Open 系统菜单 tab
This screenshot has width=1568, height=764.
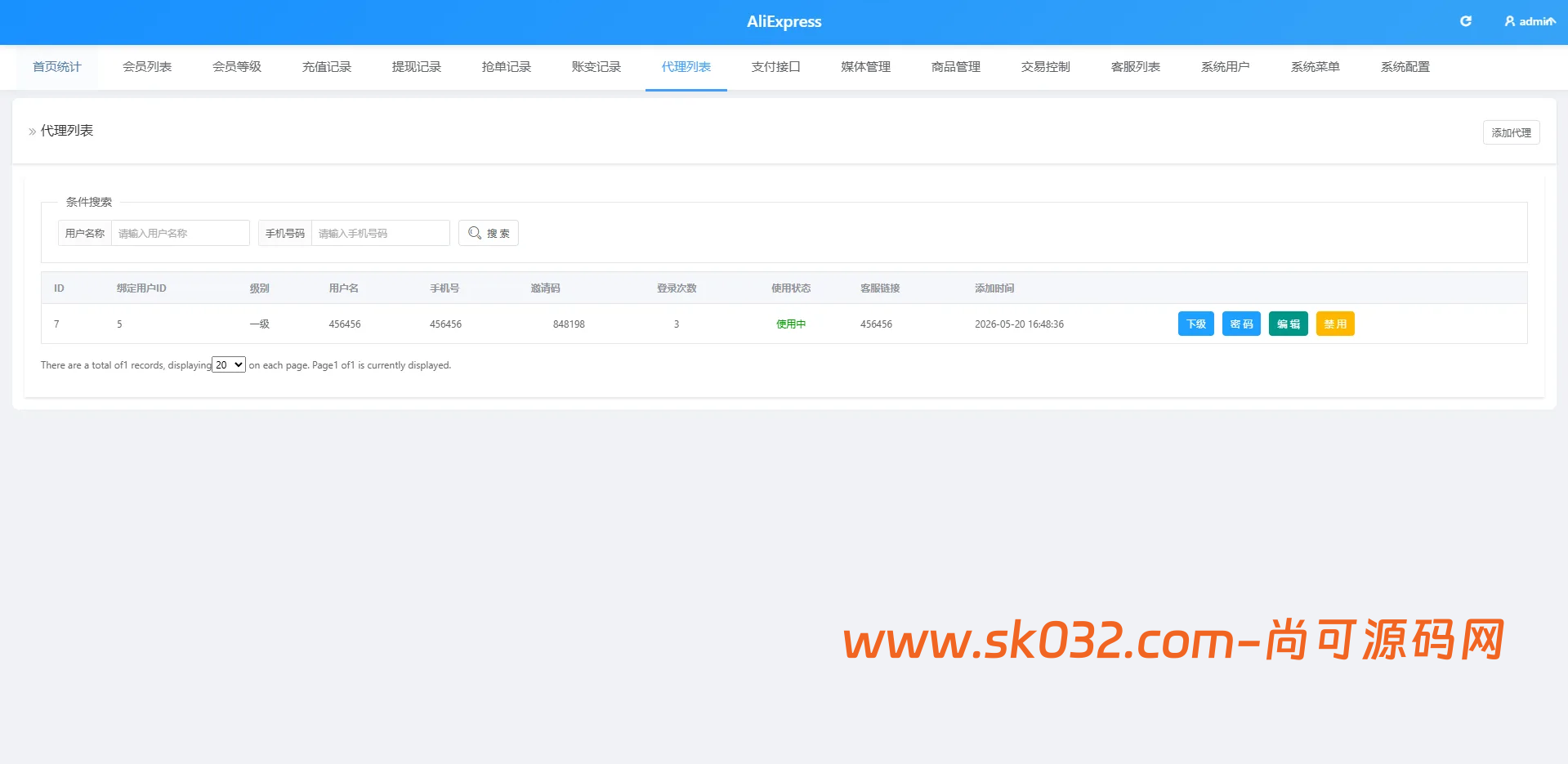tap(1316, 67)
